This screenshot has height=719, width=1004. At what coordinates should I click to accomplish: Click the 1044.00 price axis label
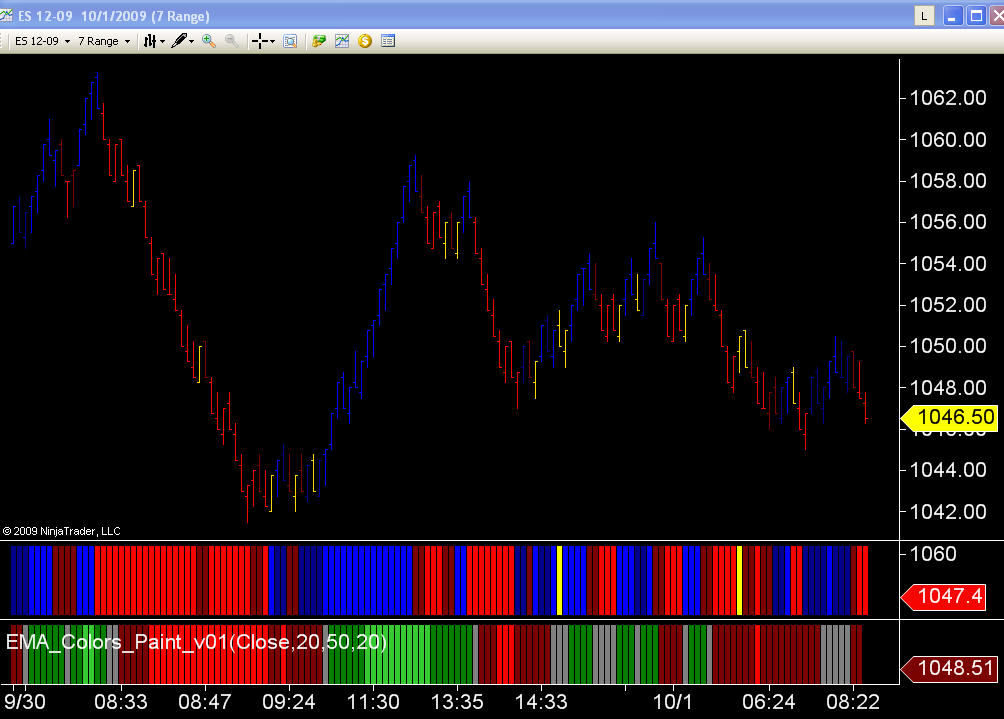click(948, 471)
